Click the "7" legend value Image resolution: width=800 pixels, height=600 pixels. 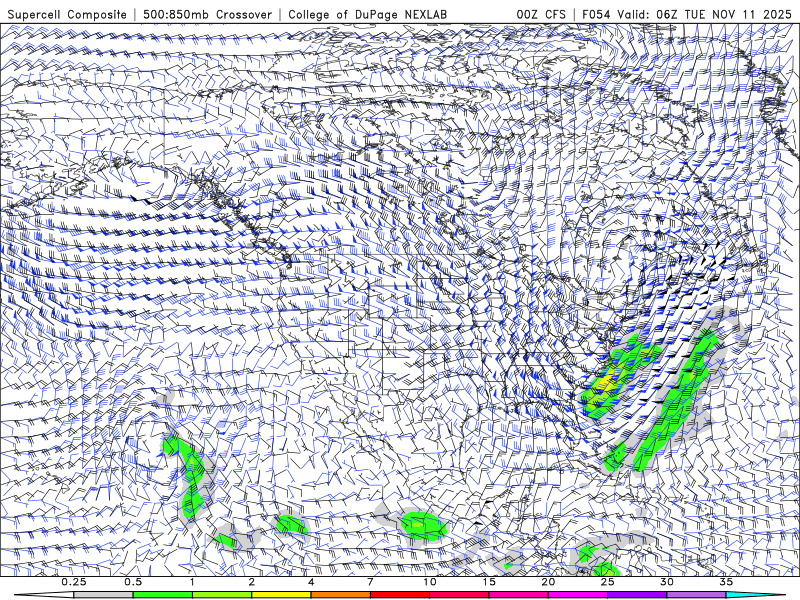pyautogui.click(x=370, y=582)
